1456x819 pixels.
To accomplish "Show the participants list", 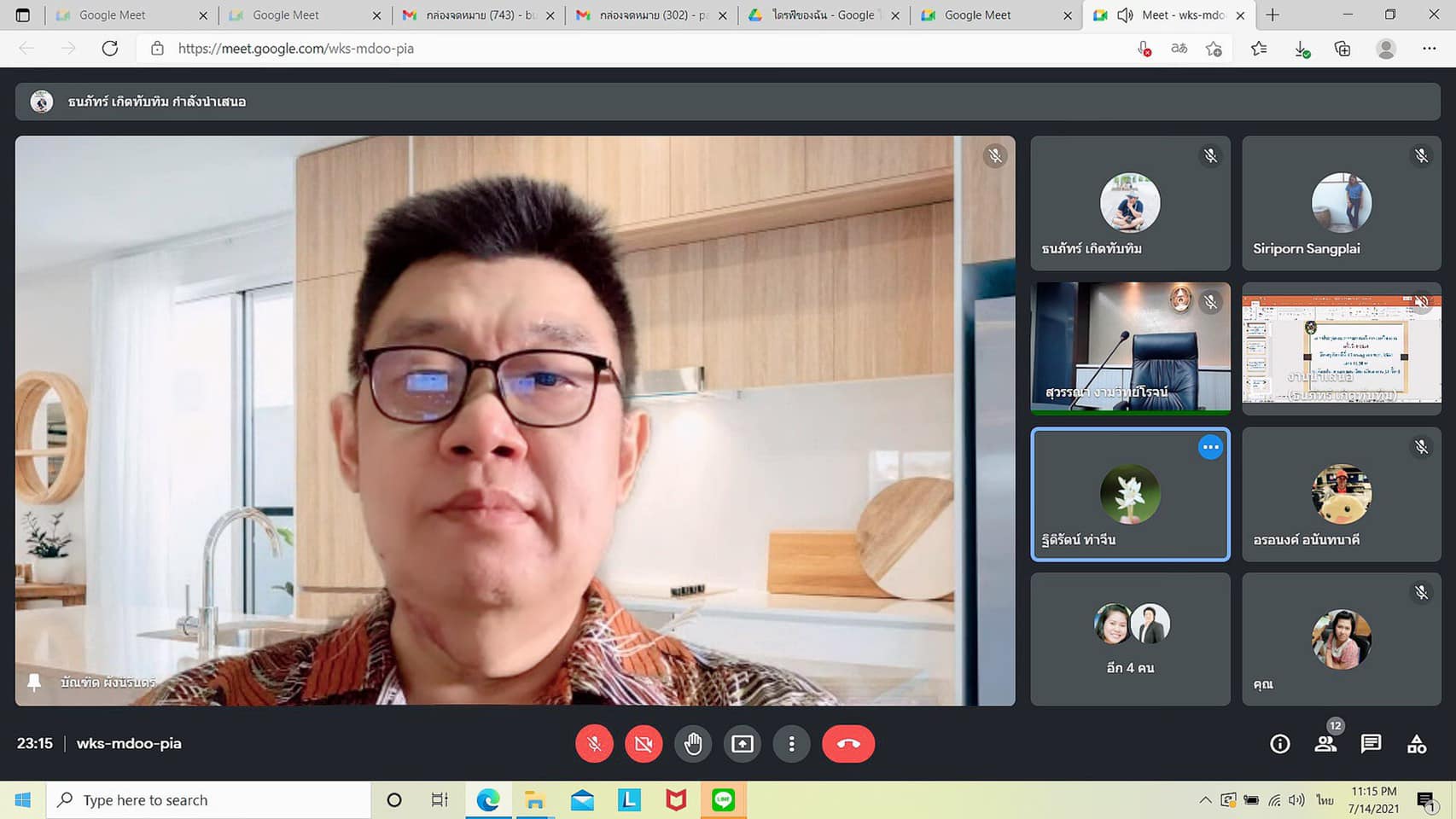I will 1325,744.
